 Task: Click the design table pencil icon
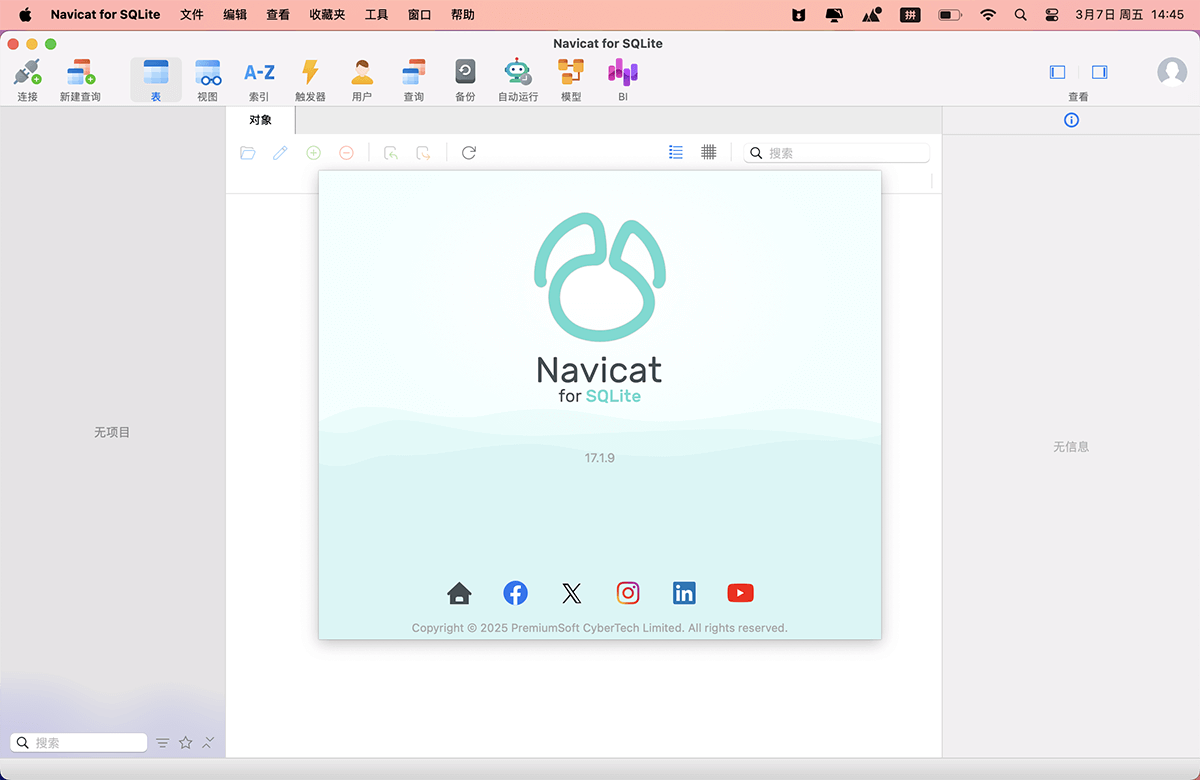coord(281,153)
